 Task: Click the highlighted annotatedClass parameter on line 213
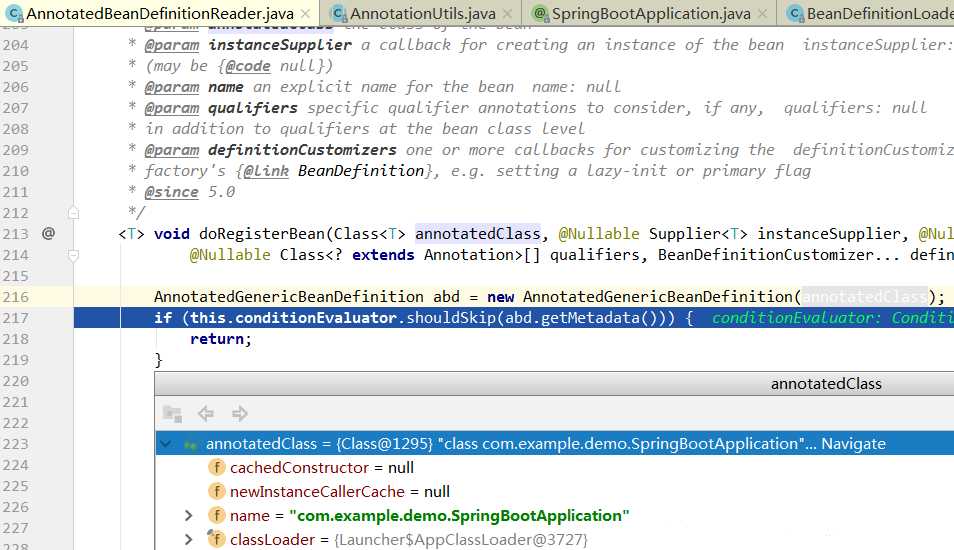tap(478, 234)
